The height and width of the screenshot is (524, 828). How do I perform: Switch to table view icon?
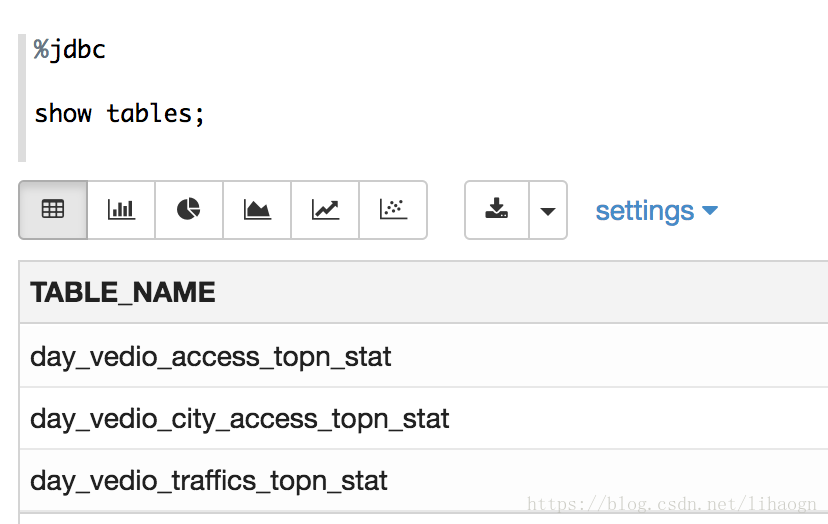coord(53,210)
